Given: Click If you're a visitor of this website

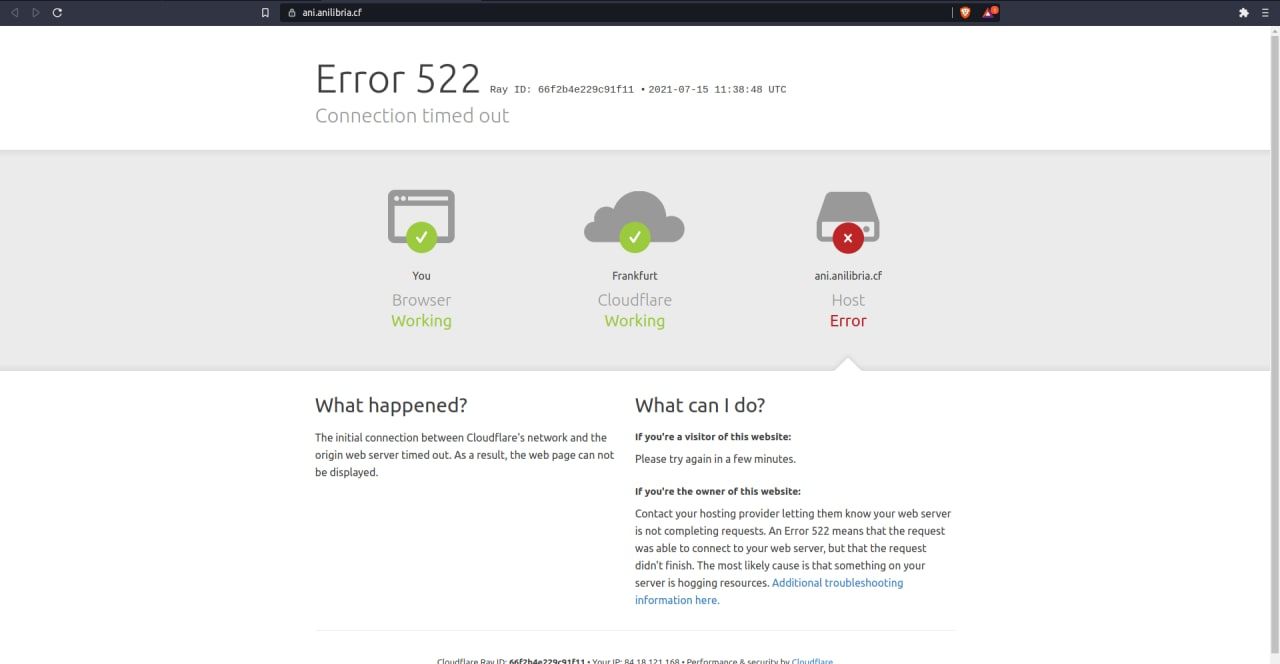Looking at the screenshot, I should pyautogui.click(x=713, y=437).
